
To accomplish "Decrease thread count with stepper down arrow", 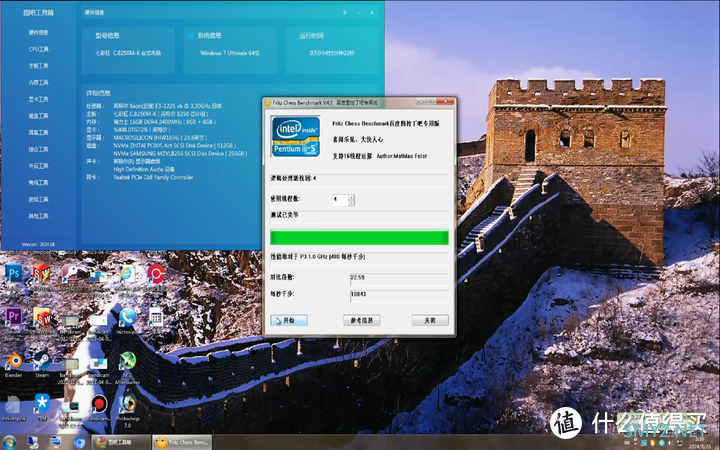I will point(351,202).
